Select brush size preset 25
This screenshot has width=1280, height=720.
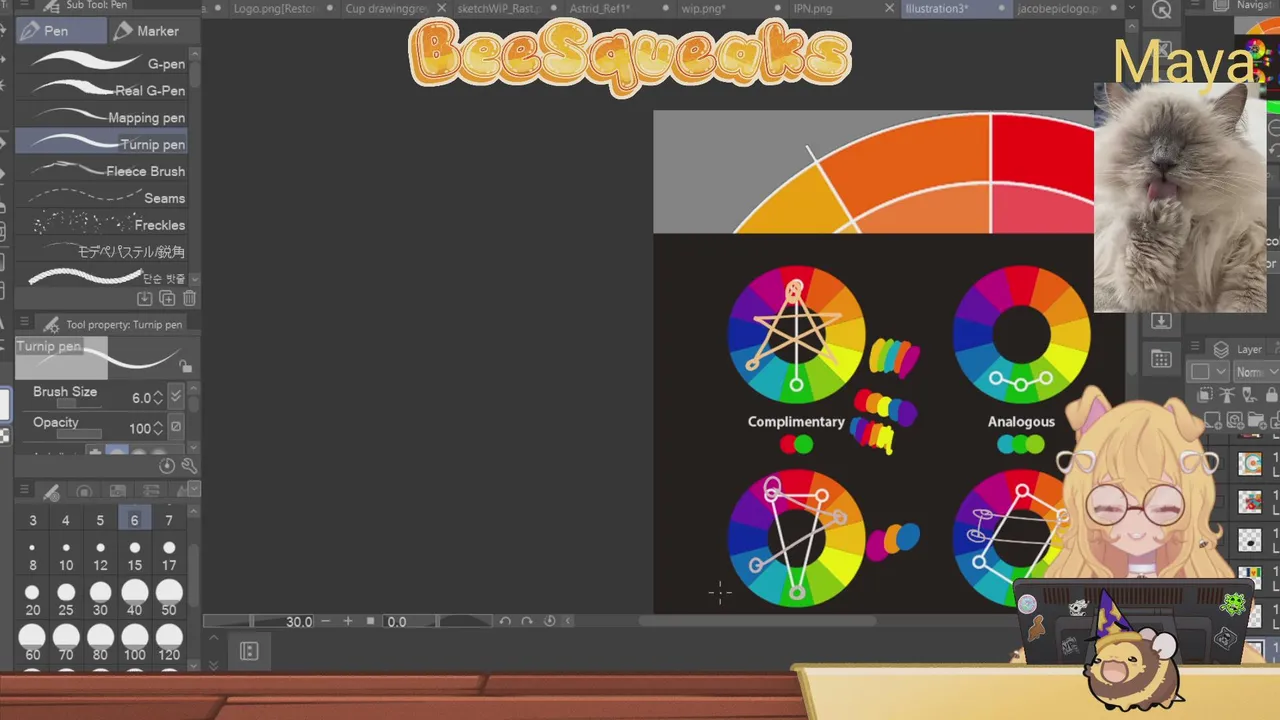click(x=66, y=600)
